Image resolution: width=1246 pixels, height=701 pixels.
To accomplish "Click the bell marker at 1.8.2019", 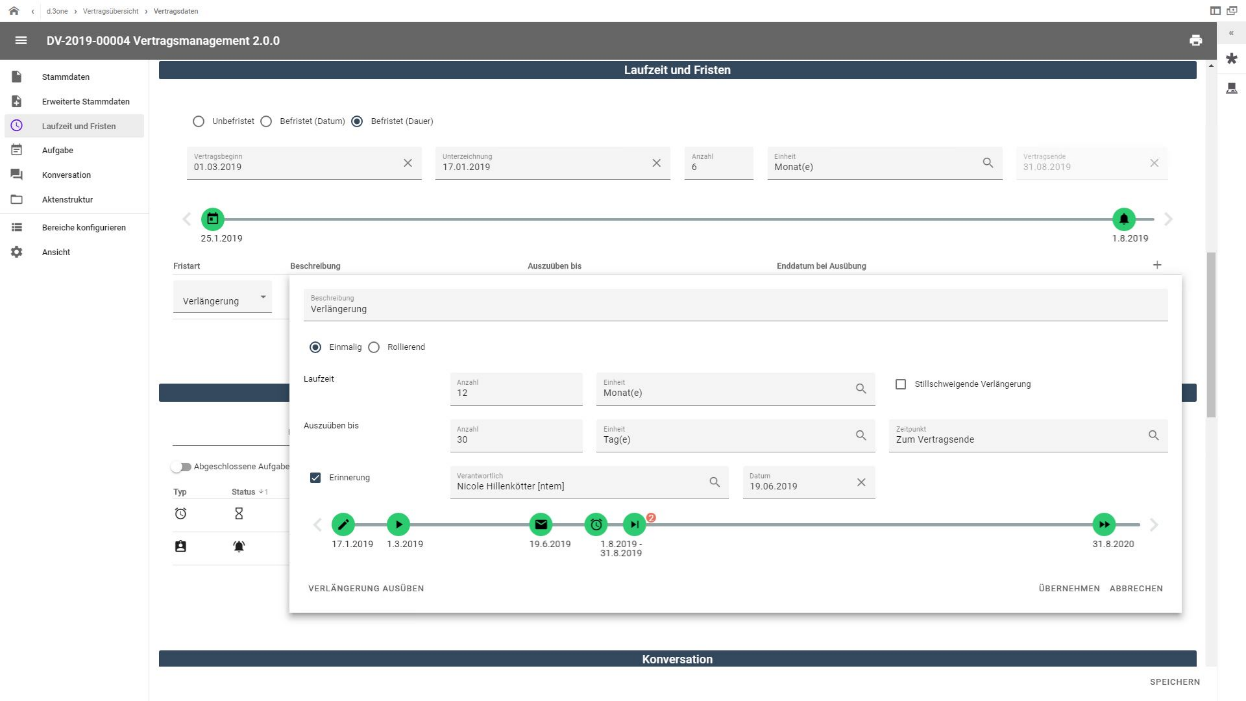I will (1124, 218).
